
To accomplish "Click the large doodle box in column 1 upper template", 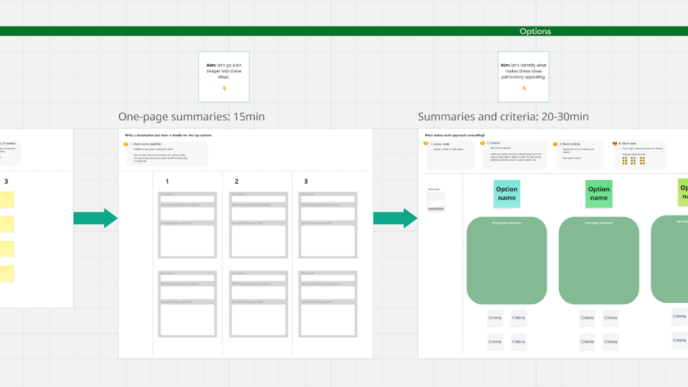I will [187, 240].
